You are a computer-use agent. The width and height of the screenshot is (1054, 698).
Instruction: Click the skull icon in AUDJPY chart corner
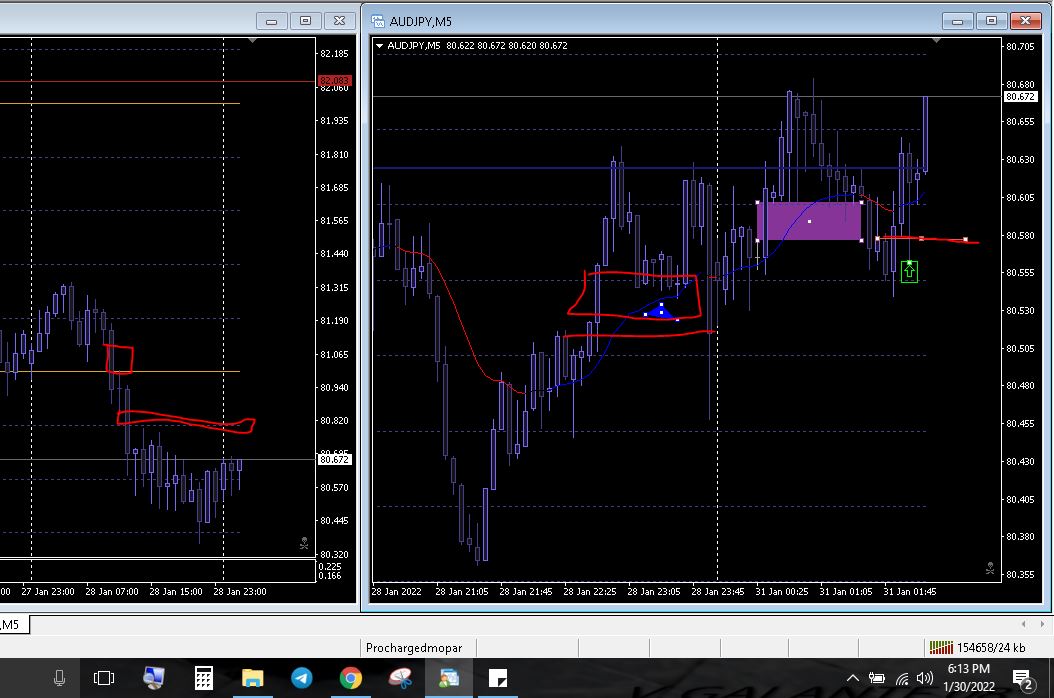point(990,568)
